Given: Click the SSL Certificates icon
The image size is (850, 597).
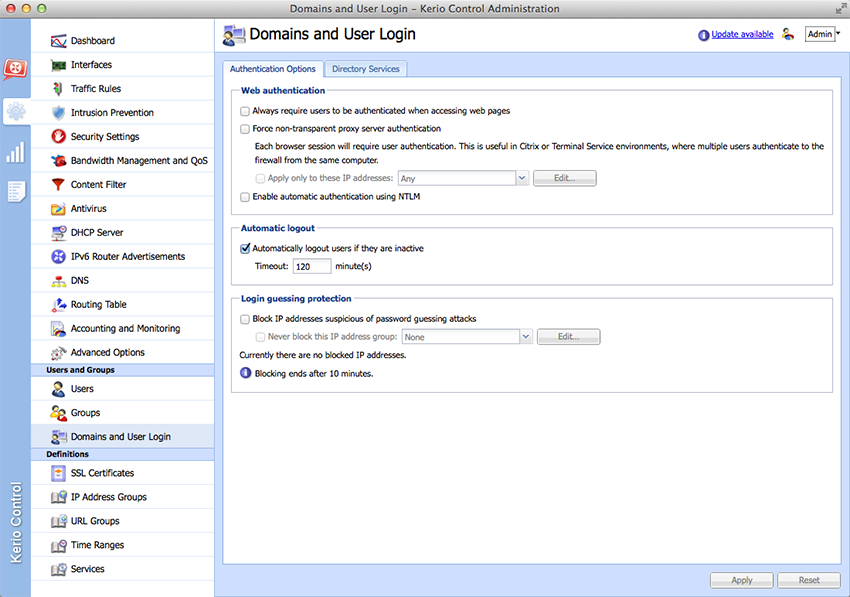Looking at the screenshot, I should click(58, 473).
